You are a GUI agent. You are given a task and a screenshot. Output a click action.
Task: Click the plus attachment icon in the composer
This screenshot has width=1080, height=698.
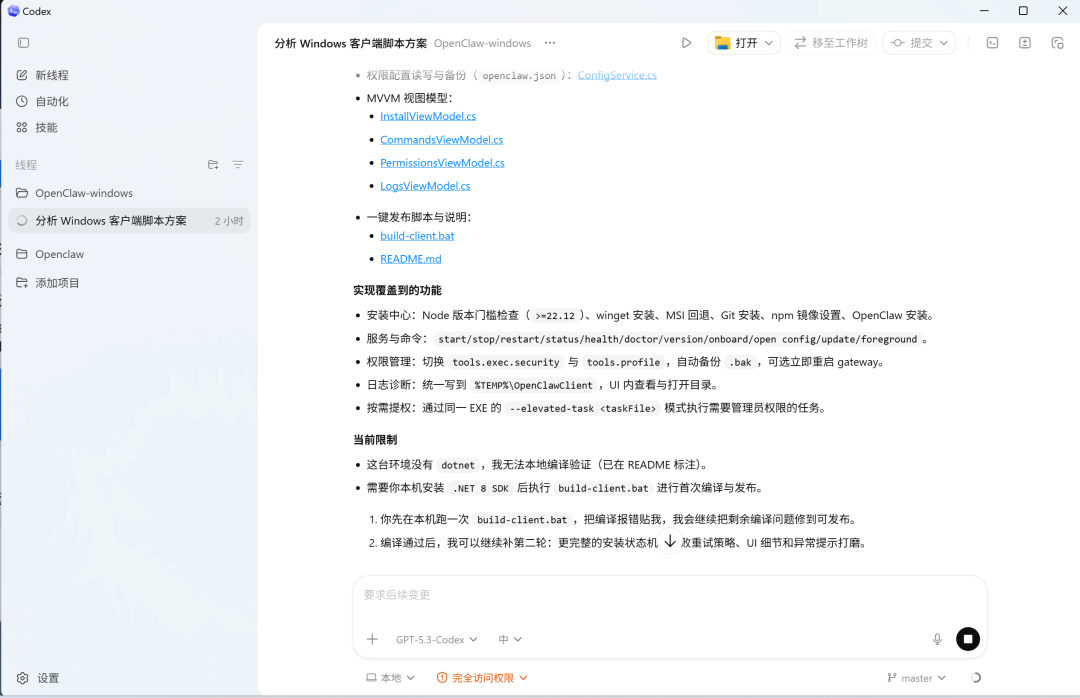372,639
